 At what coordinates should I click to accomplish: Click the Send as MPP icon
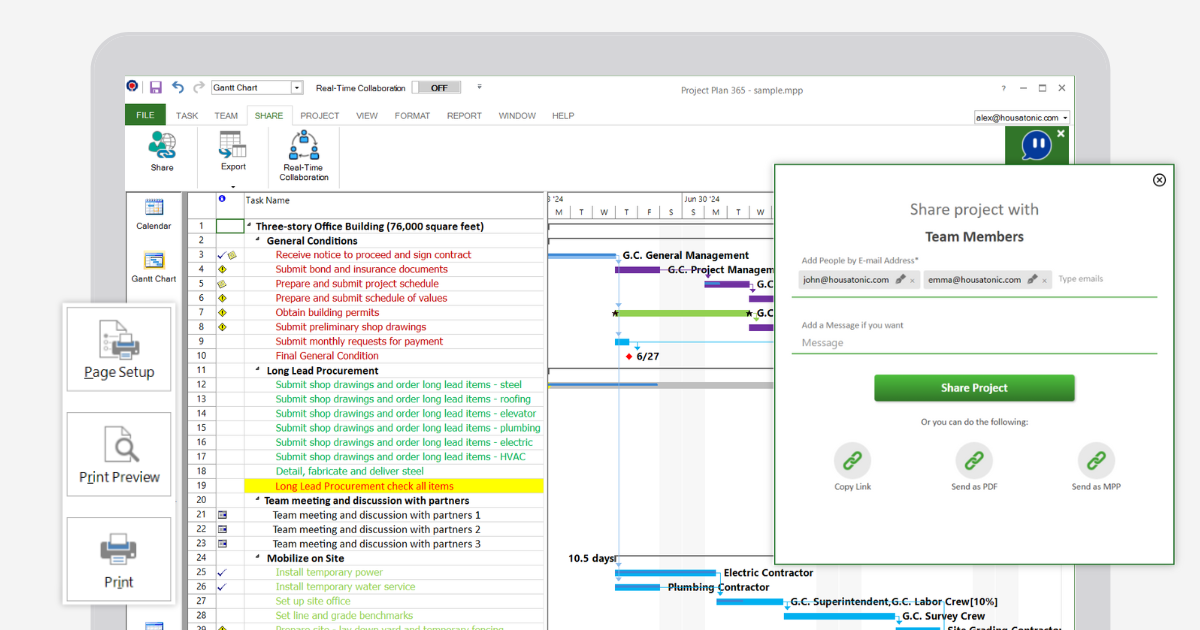pyautogui.click(x=1096, y=461)
